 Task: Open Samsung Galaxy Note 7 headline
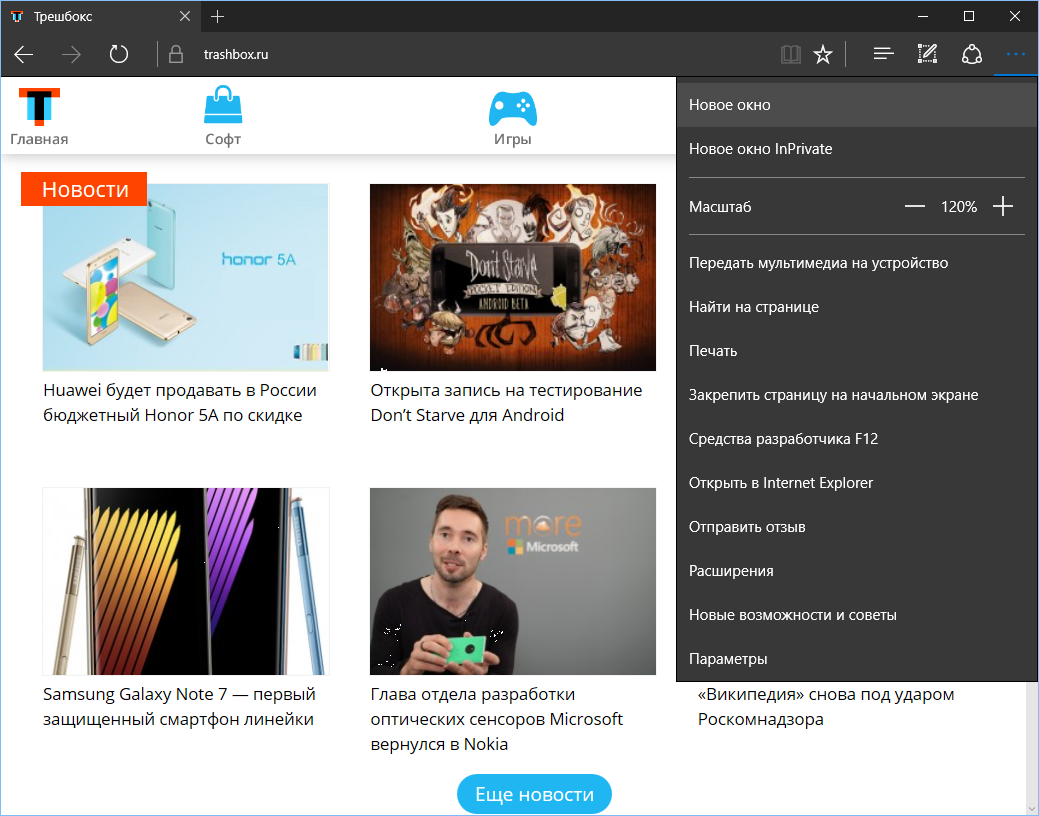pos(179,707)
